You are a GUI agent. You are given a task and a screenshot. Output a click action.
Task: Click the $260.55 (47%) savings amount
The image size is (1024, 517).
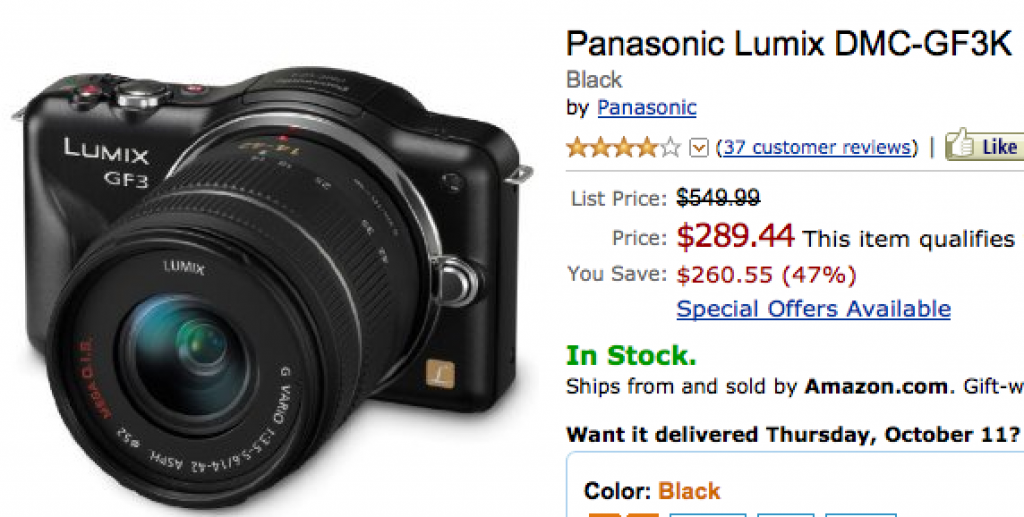tap(766, 274)
